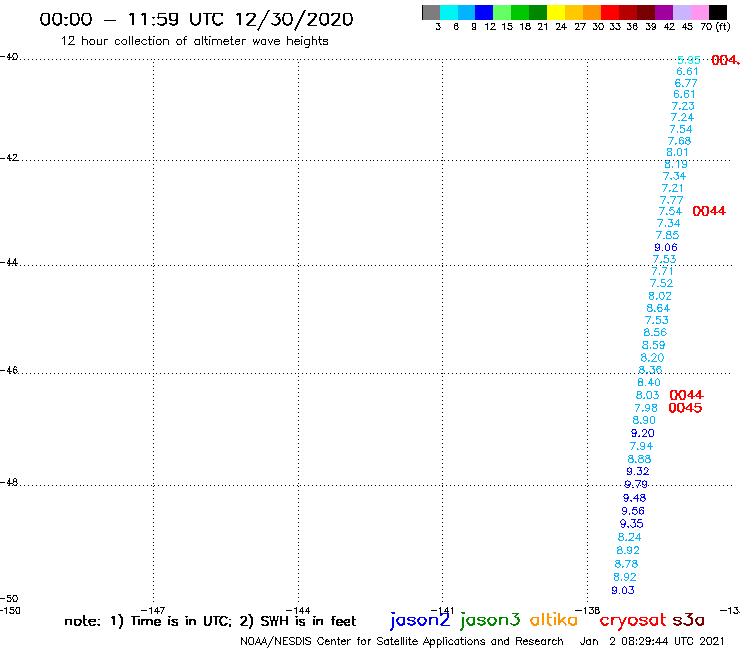Click the wave height value 9.20
Image resolution: width=740 pixels, height=650 pixels.
(x=642, y=433)
